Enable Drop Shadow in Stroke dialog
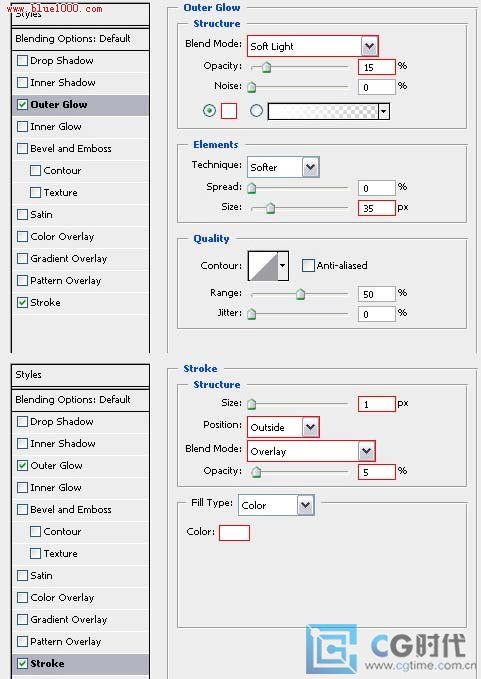The width and height of the screenshot is (481, 679). click(22, 421)
